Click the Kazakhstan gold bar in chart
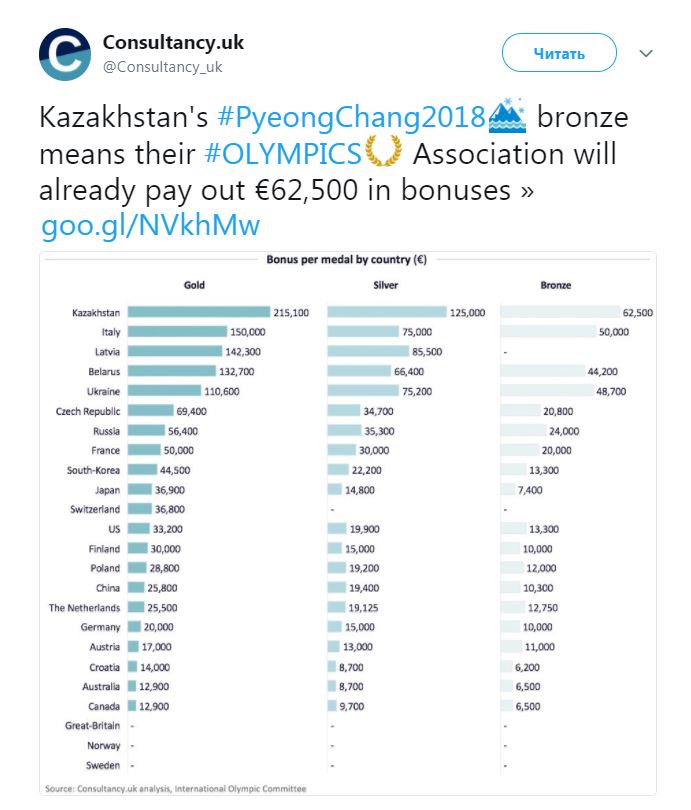 199,312
